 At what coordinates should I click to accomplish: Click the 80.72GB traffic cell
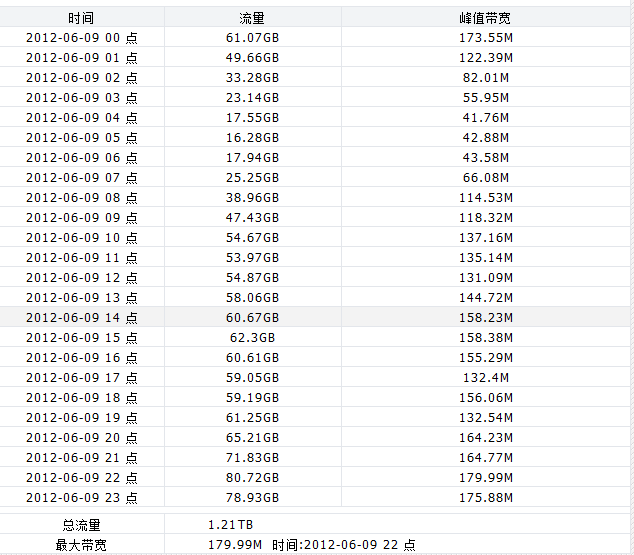252,478
